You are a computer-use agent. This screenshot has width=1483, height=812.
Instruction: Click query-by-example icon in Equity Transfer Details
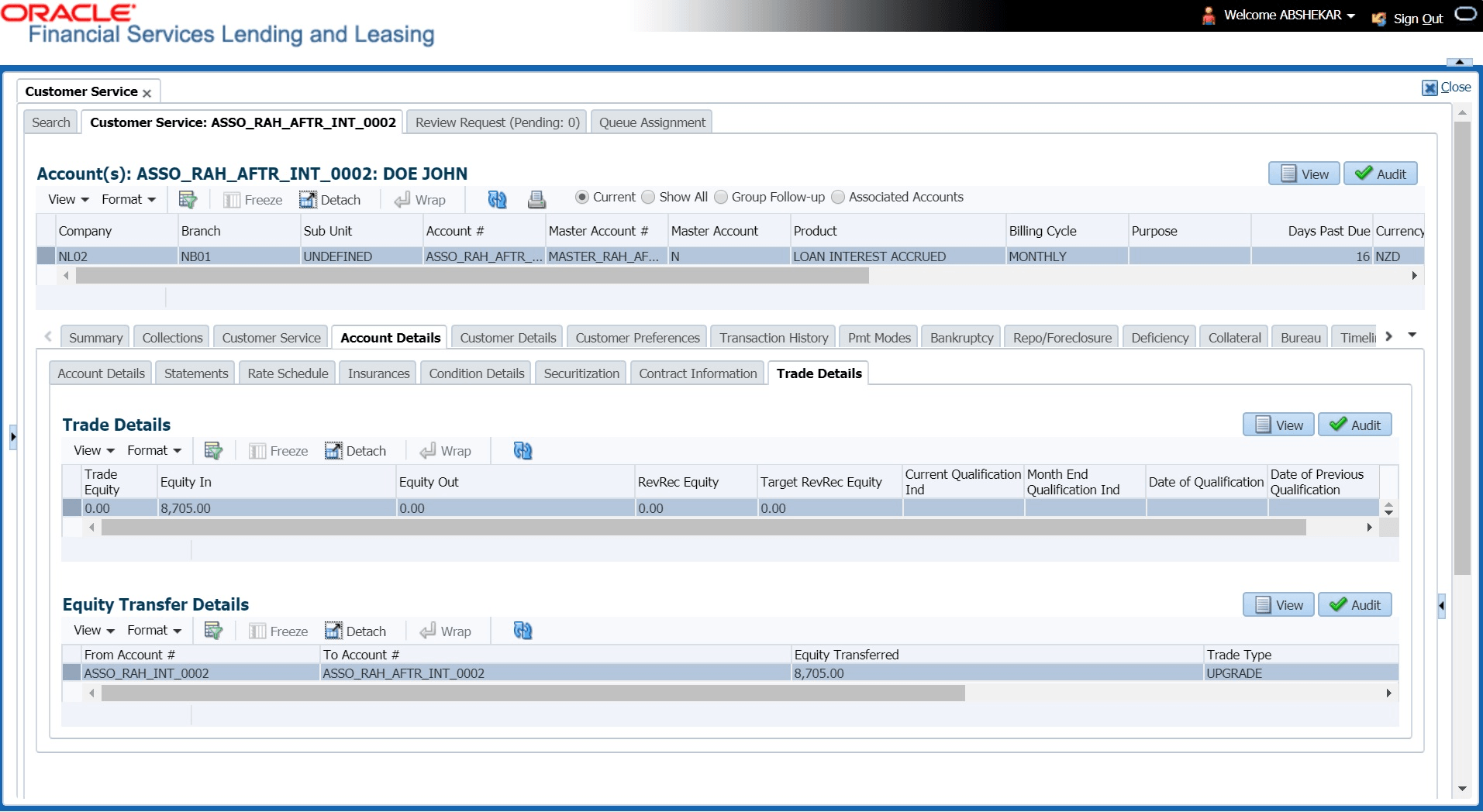click(213, 631)
